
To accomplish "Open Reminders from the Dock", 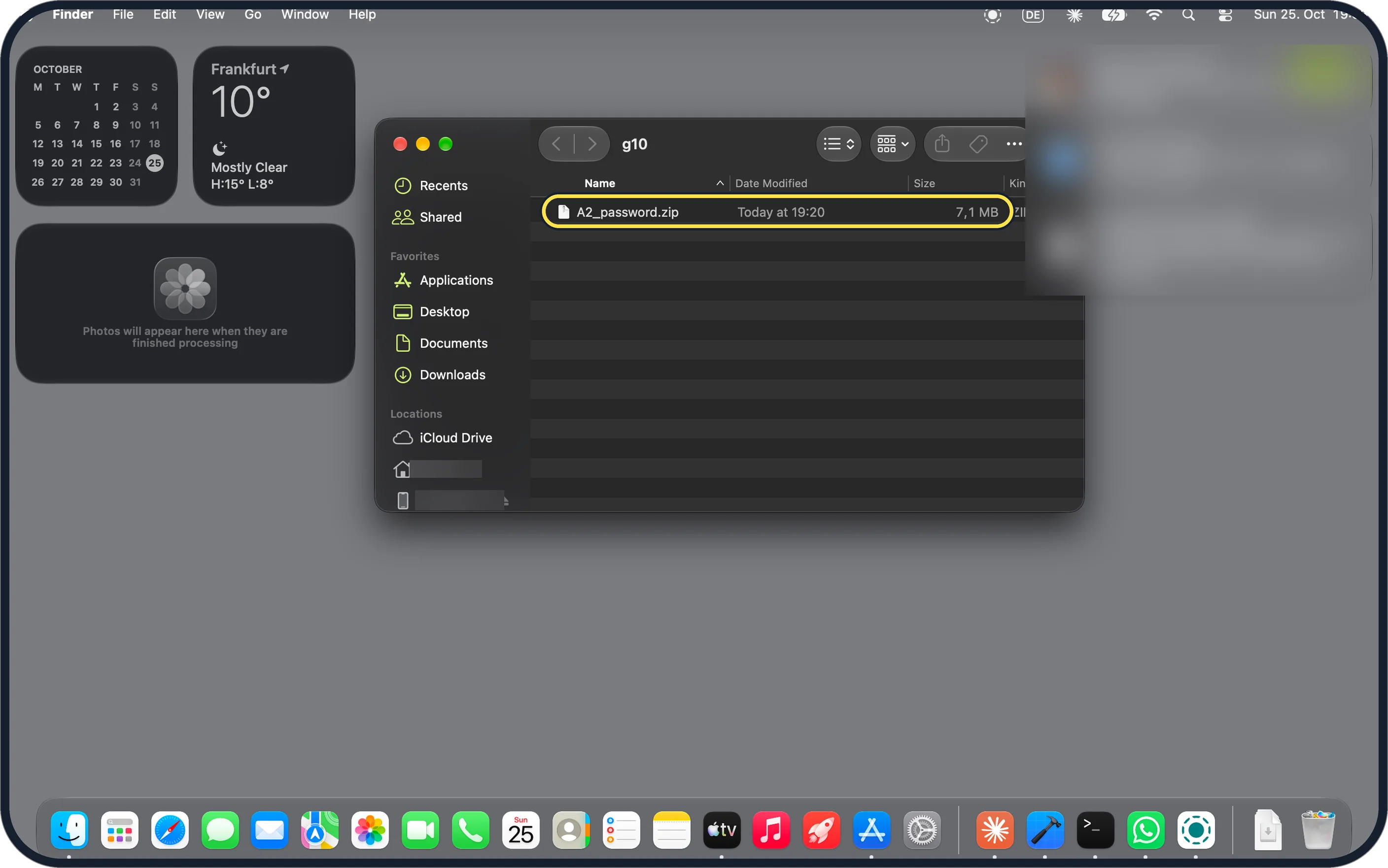I will (x=622, y=830).
